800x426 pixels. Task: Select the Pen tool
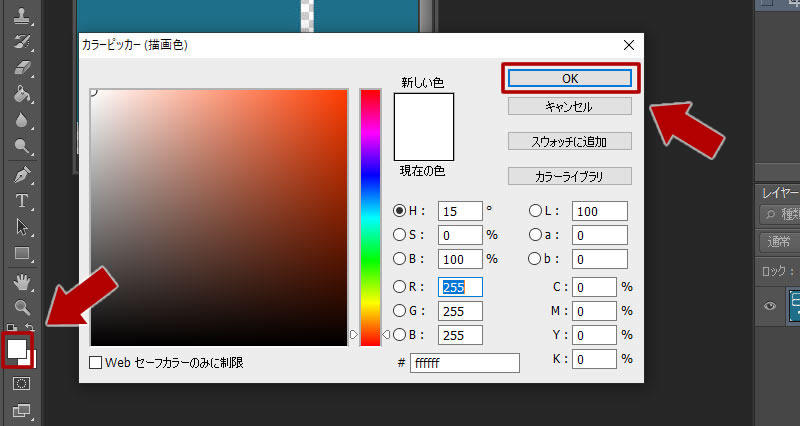coord(21,175)
